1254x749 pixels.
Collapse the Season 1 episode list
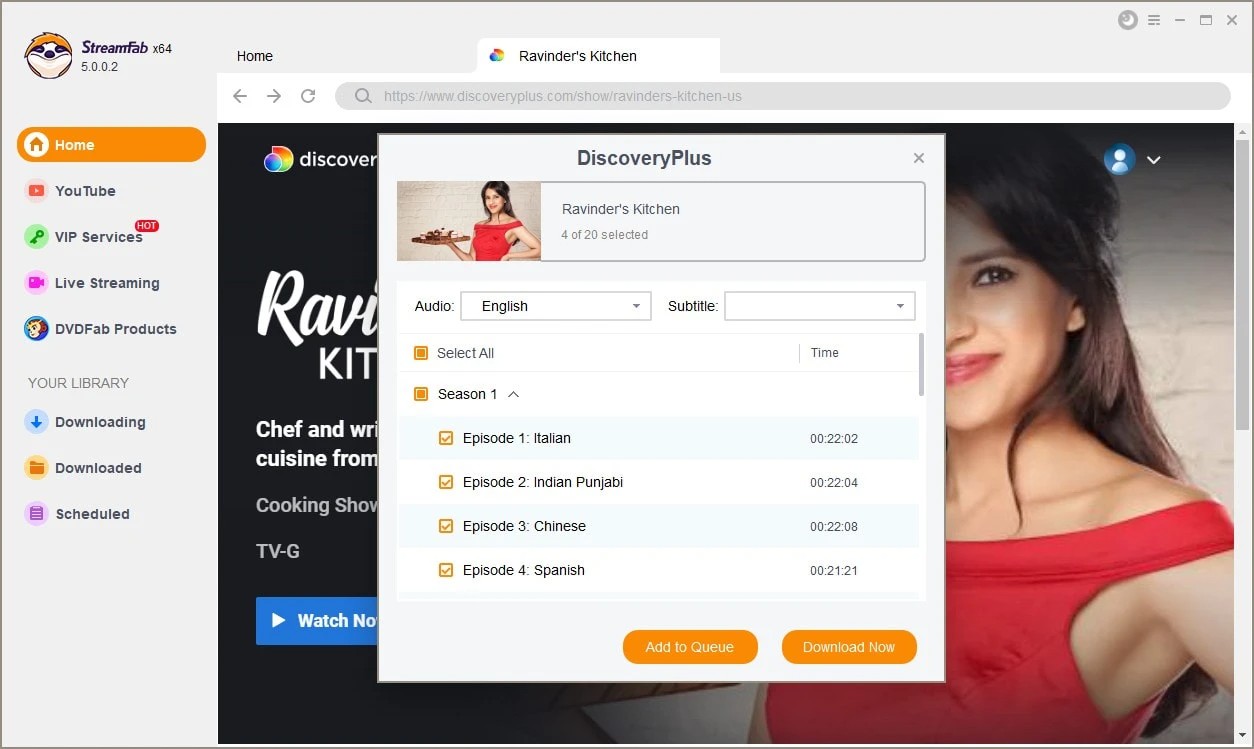coord(512,394)
